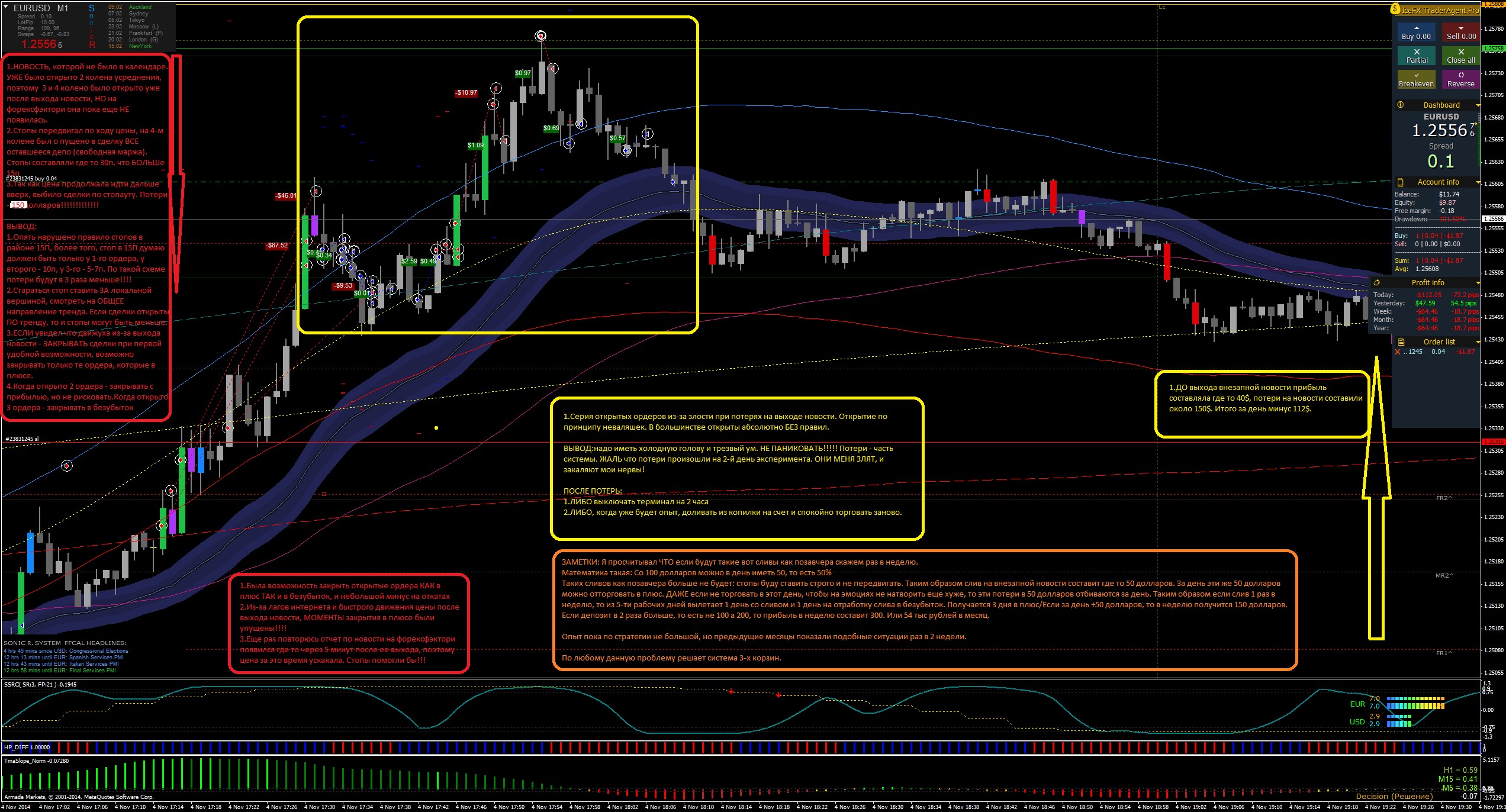Click the $1.09 profit label
Viewport: 1506px width, 812px height.
pos(475,146)
